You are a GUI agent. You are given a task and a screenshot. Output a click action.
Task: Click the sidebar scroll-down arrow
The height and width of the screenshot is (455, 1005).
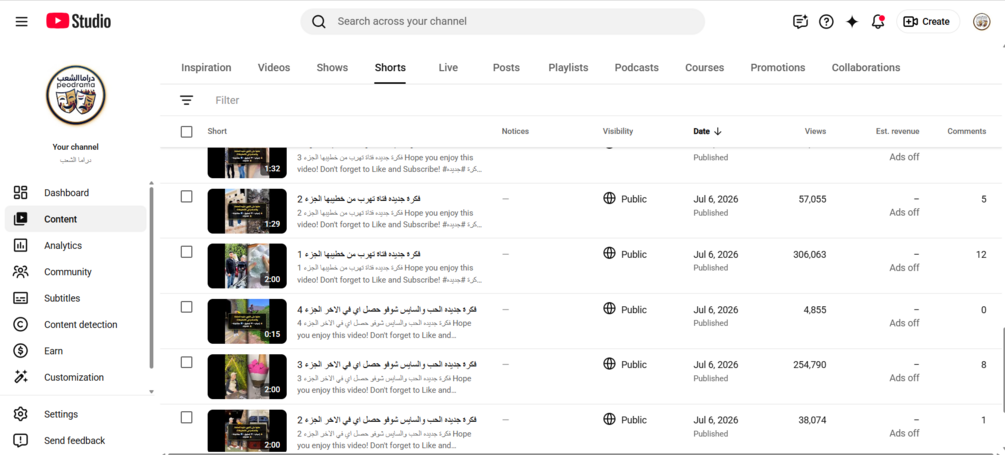point(151,391)
